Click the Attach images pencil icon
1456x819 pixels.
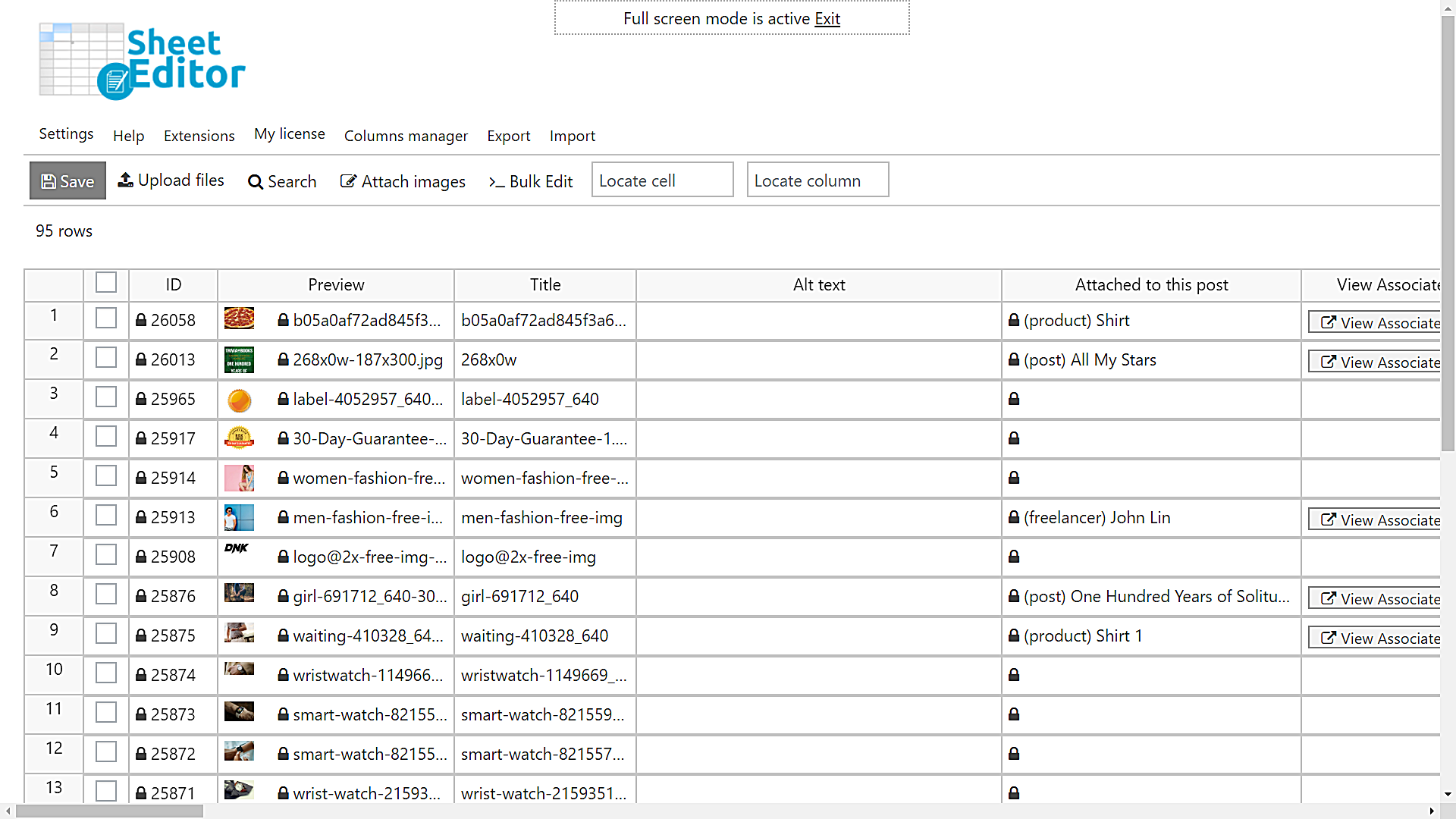(348, 181)
